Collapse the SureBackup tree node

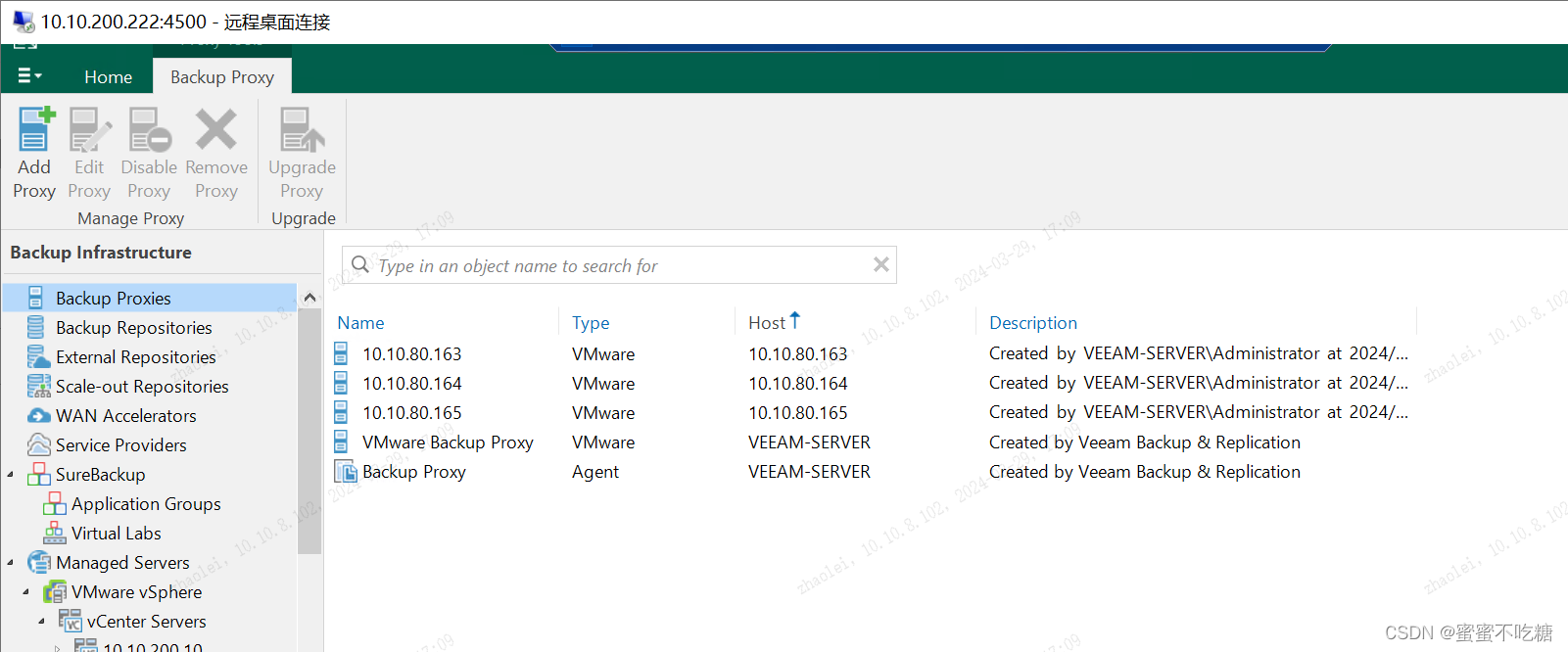11,475
